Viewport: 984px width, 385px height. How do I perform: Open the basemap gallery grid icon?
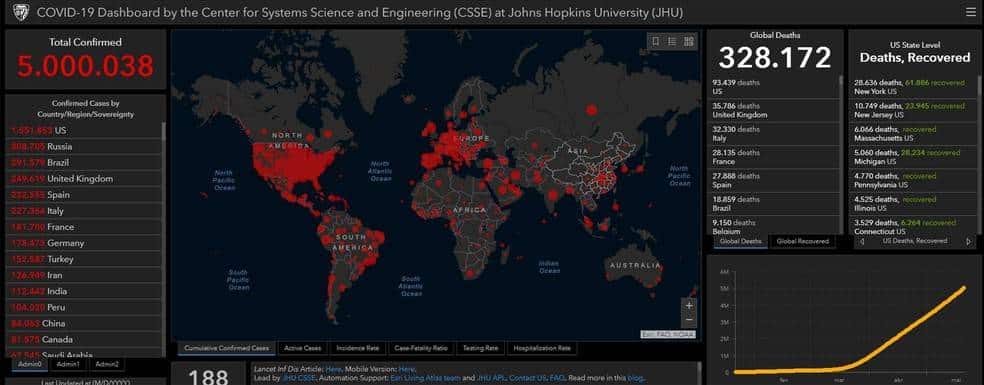coord(688,41)
